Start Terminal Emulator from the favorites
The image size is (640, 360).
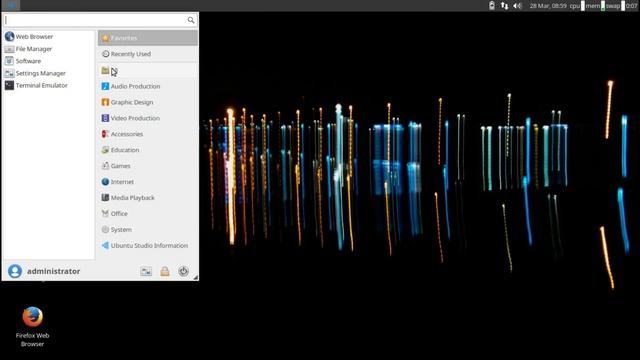(49, 86)
